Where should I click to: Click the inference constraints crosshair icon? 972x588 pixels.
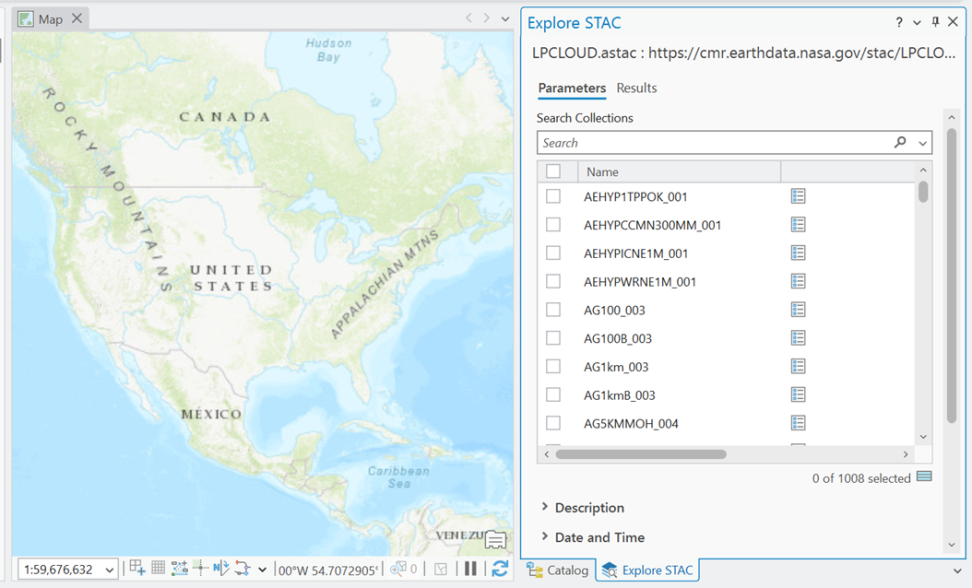(x=200, y=568)
